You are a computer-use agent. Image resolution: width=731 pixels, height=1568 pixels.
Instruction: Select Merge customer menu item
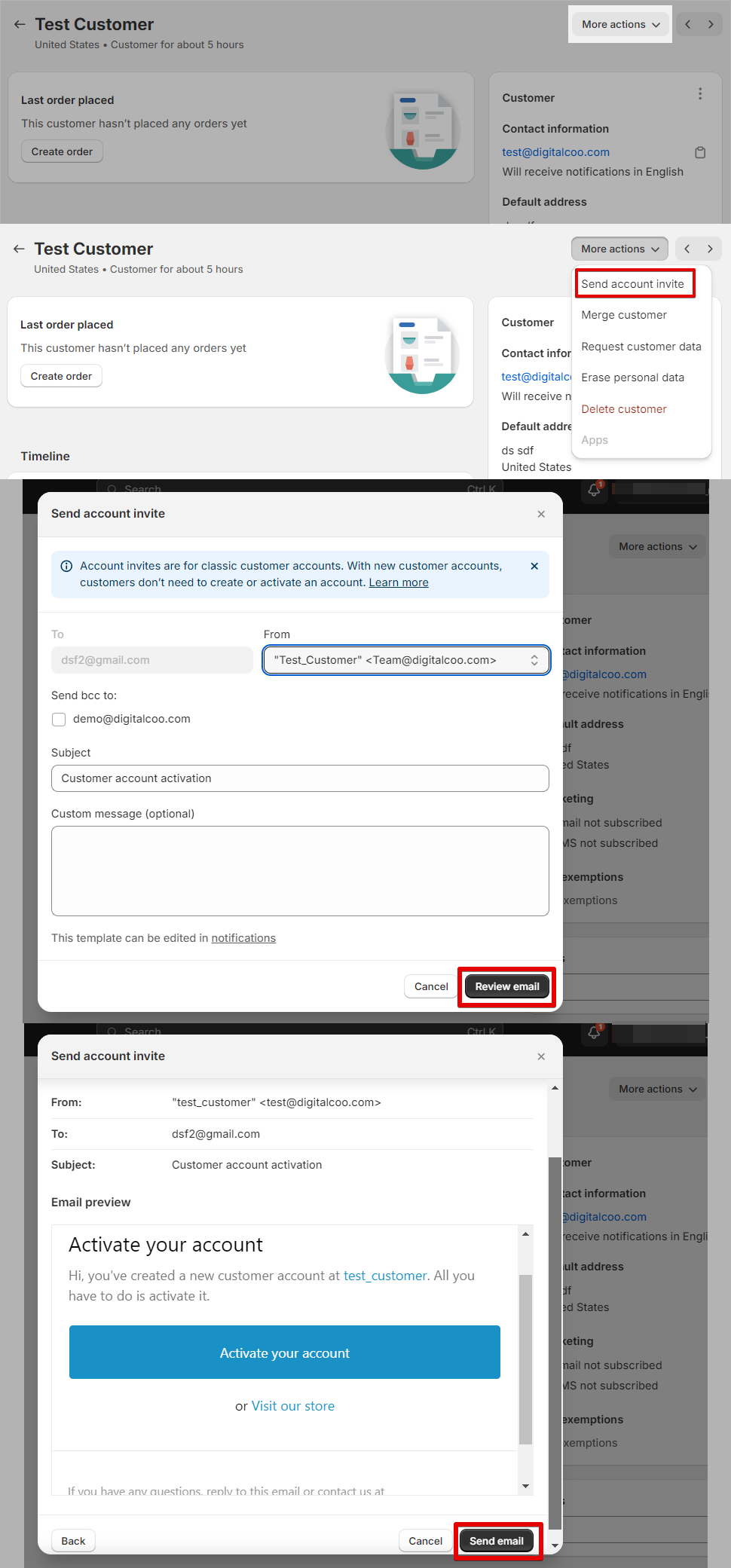click(624, 315)
